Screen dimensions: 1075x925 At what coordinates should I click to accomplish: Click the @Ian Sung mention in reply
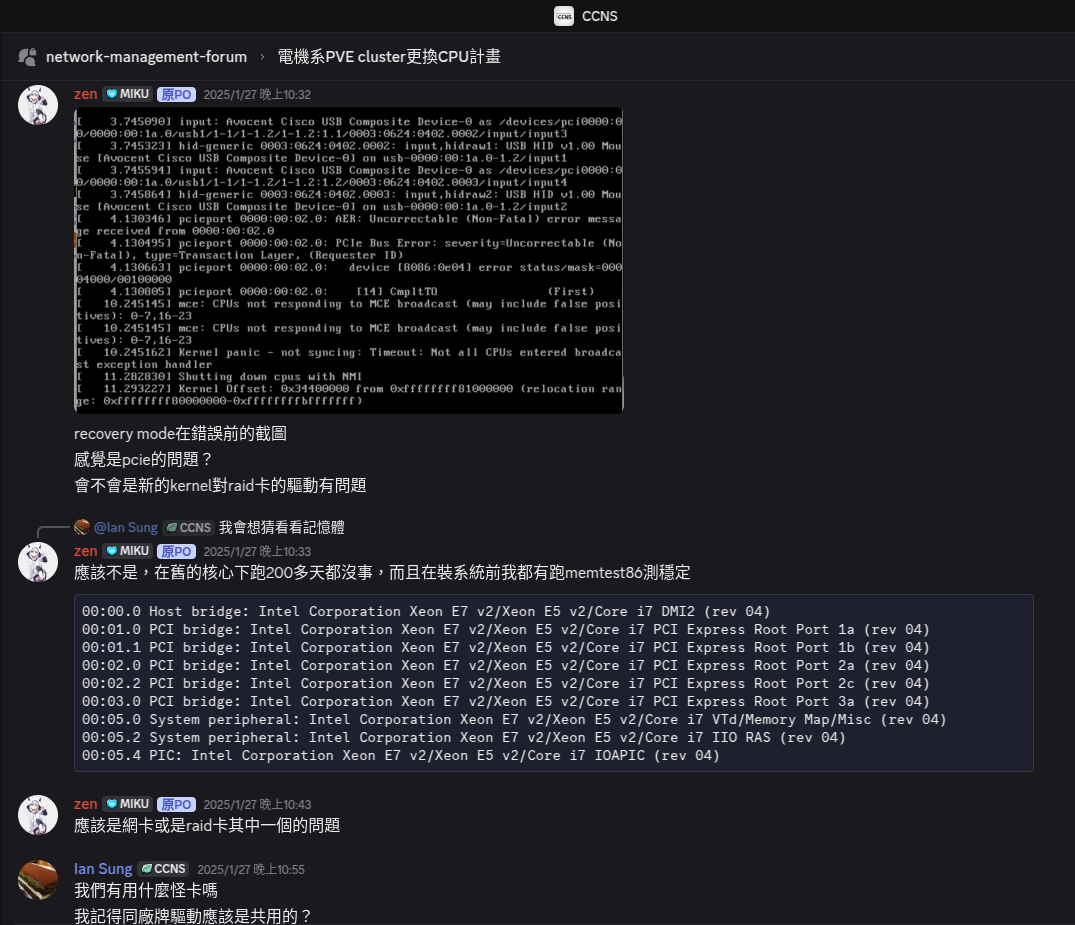(125, 527)
